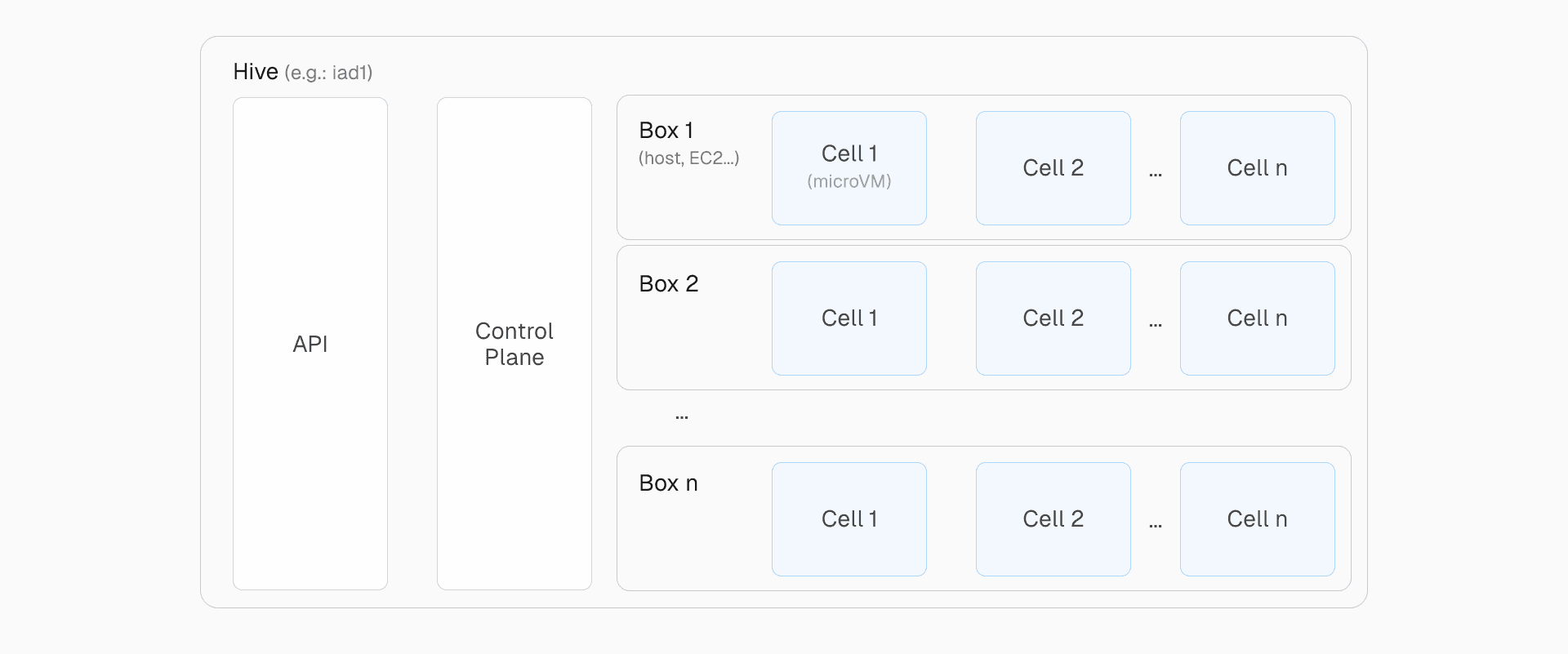Select the Control Plane block
The width and height of the screenshot is (1568, 654).
pyautogui.click(x=514, y=344)
